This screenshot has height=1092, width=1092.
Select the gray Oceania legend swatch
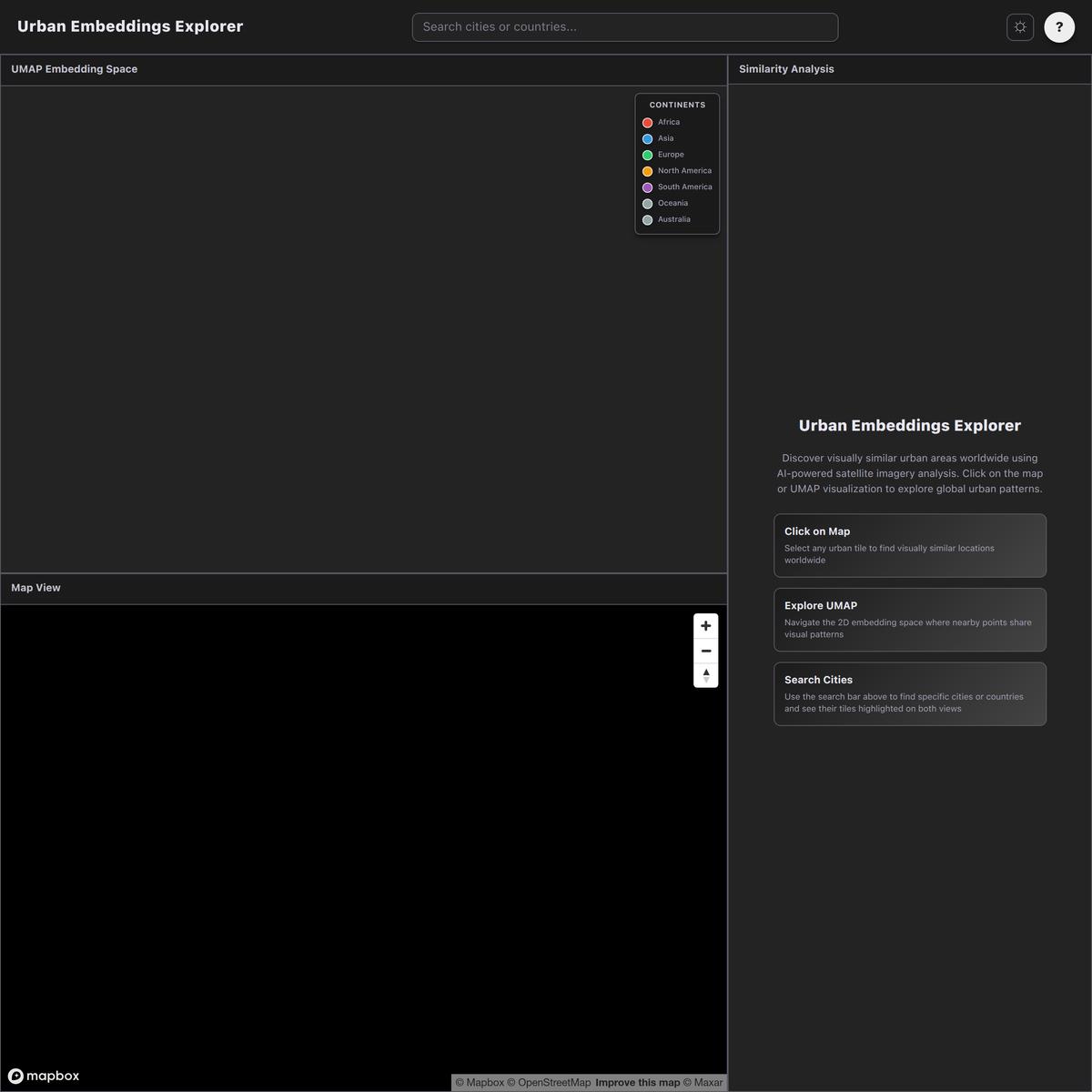pos(648,204)
